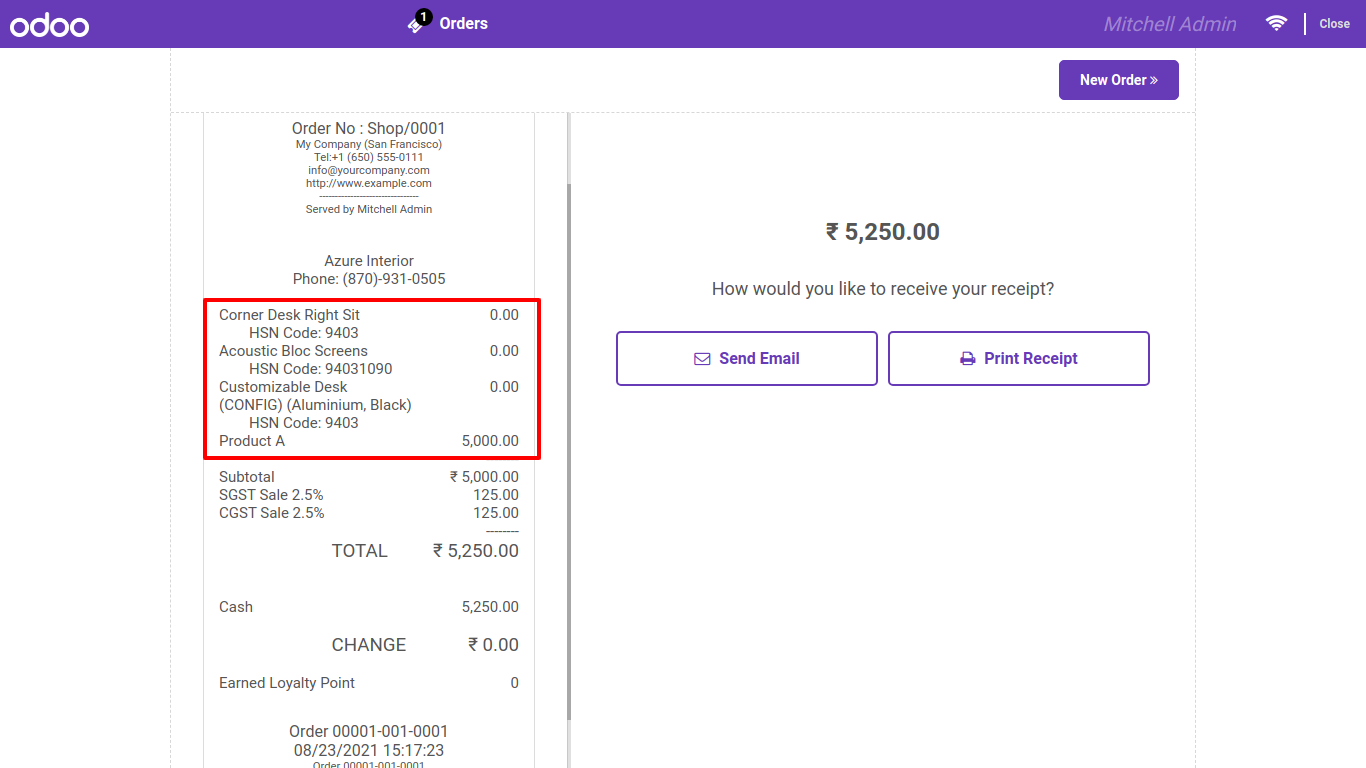The height and width of the screenshot is (768, 1366).
Task: Click the Cash amount 5,250.00
Action: click(x=490, y=607)
